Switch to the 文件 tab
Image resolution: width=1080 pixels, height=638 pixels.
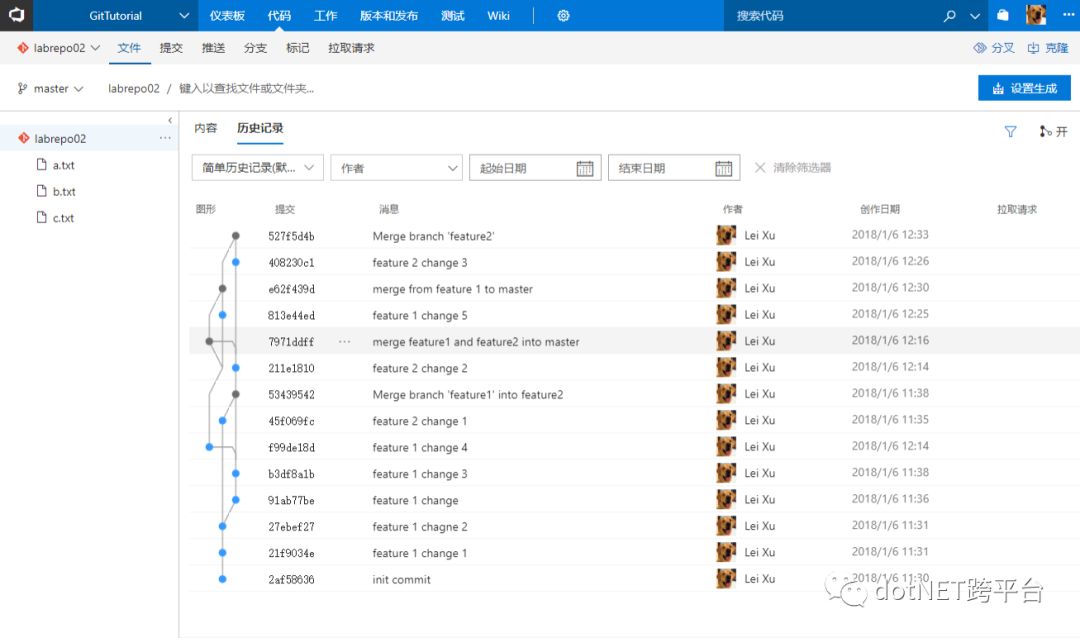(x=129, y=48)
